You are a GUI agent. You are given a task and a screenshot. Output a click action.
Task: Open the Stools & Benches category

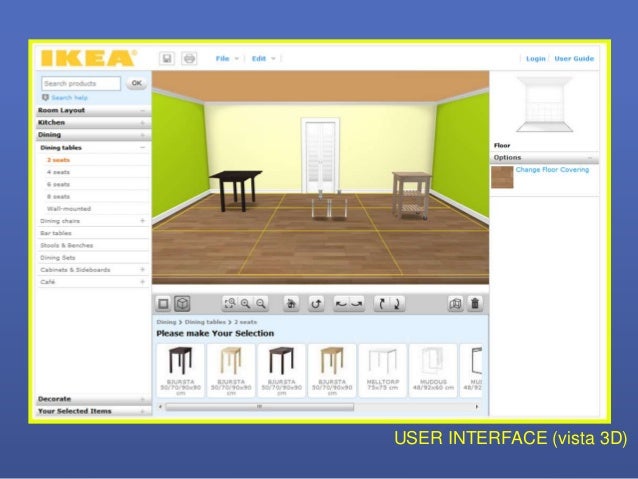point(67,245)
